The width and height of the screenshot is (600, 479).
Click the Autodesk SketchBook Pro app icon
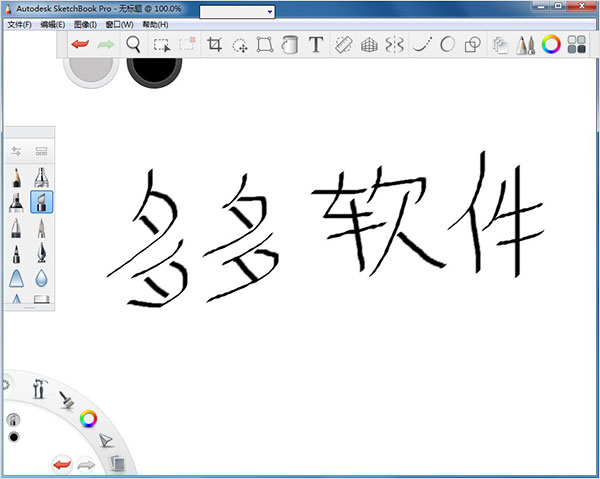pos(8,8)
